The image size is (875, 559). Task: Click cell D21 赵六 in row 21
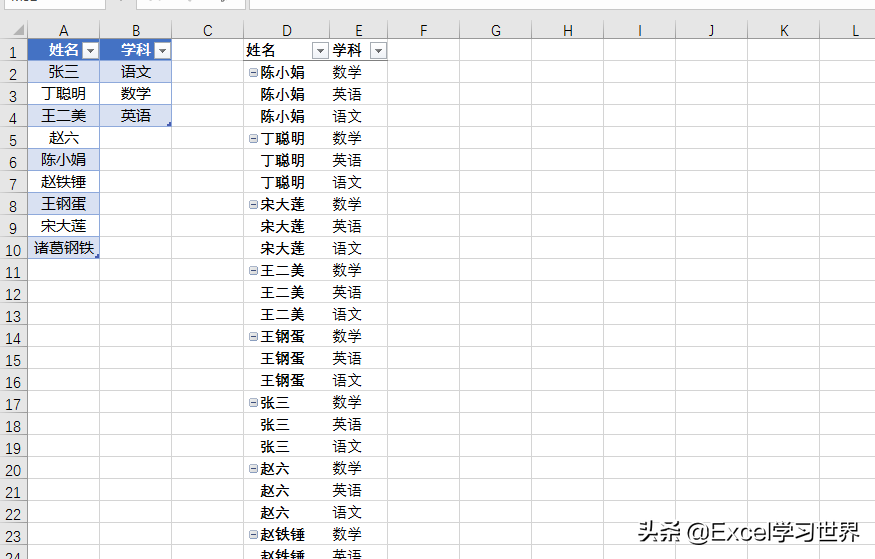(286, 490)
